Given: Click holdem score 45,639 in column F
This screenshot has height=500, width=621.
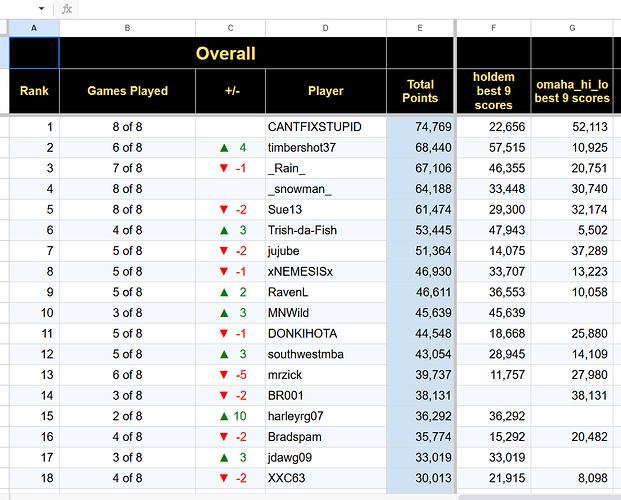Looking at the screenshot, I should tap(493, 313).
